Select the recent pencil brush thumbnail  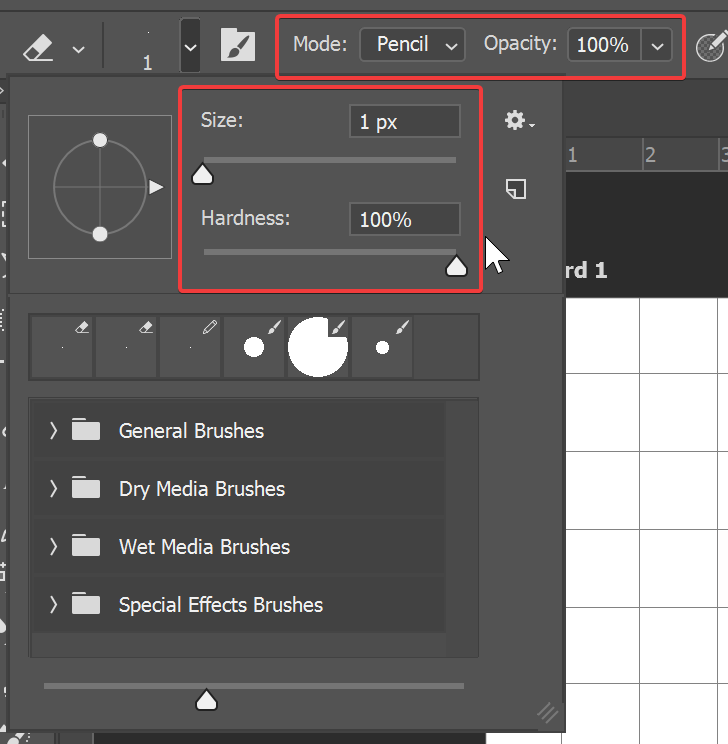(x=190, y=347)
